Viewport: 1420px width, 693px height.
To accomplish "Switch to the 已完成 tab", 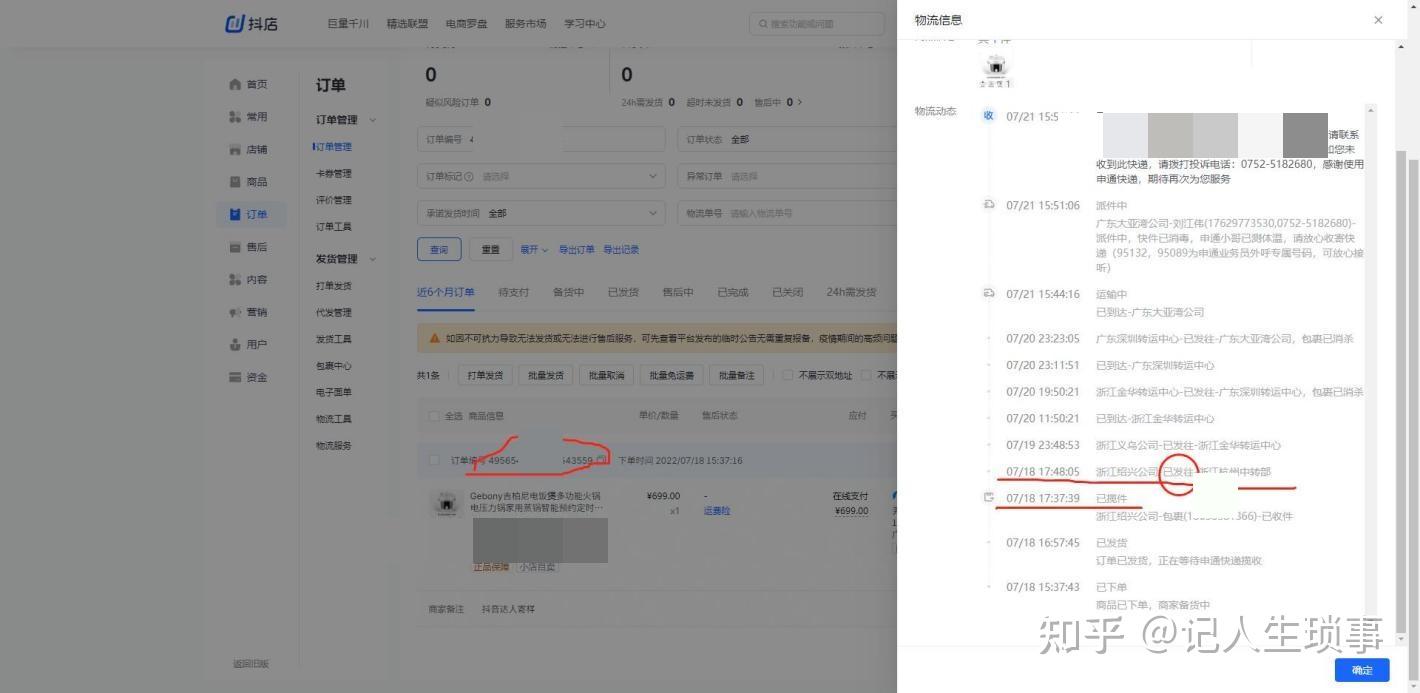I will coord(733,292).
